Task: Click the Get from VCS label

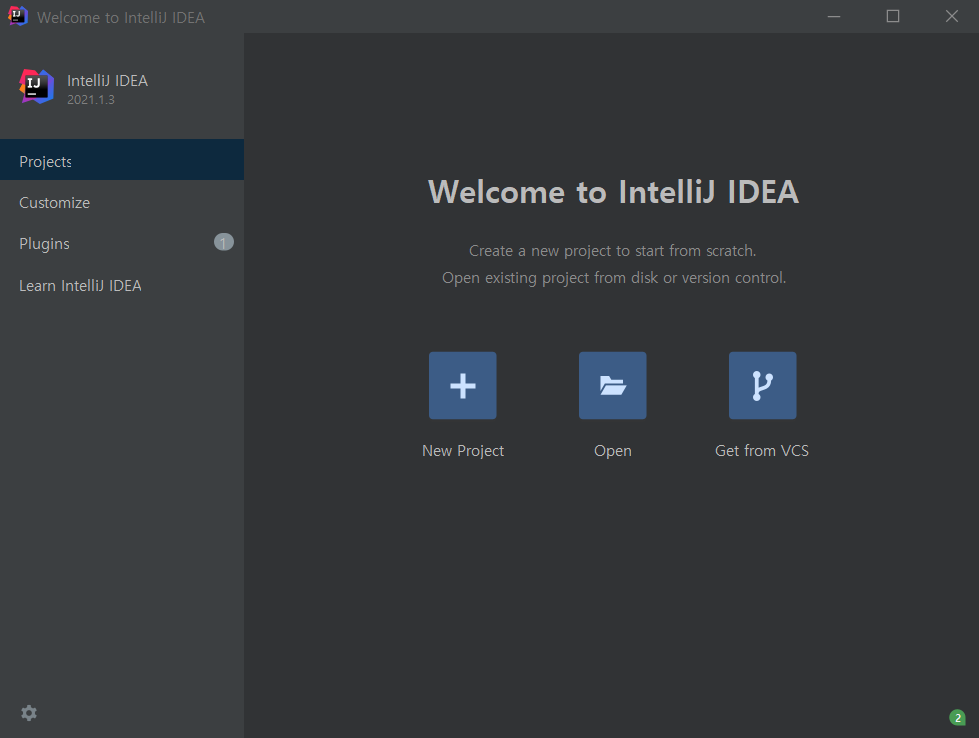Action: pyautogui.click(x=762, y=451)
